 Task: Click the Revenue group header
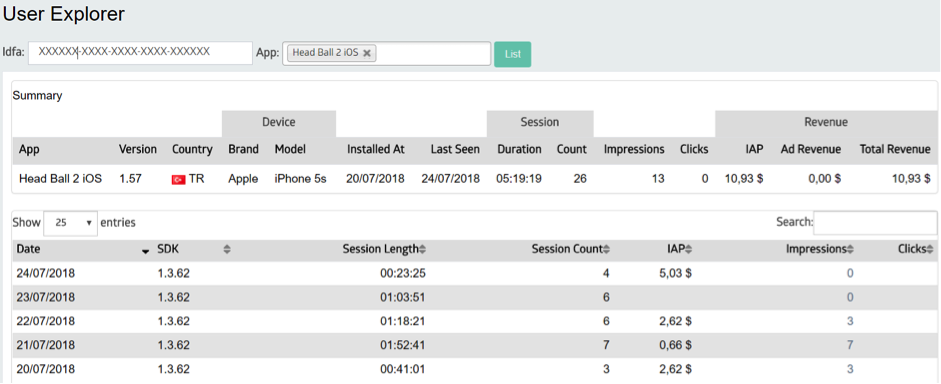click(x=826, y=122)
